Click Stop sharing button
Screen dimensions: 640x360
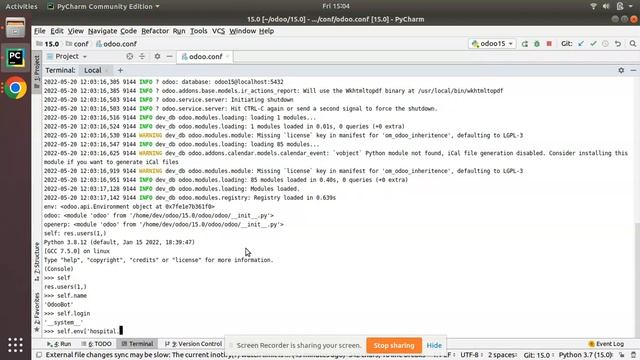(x=394, y=345)
